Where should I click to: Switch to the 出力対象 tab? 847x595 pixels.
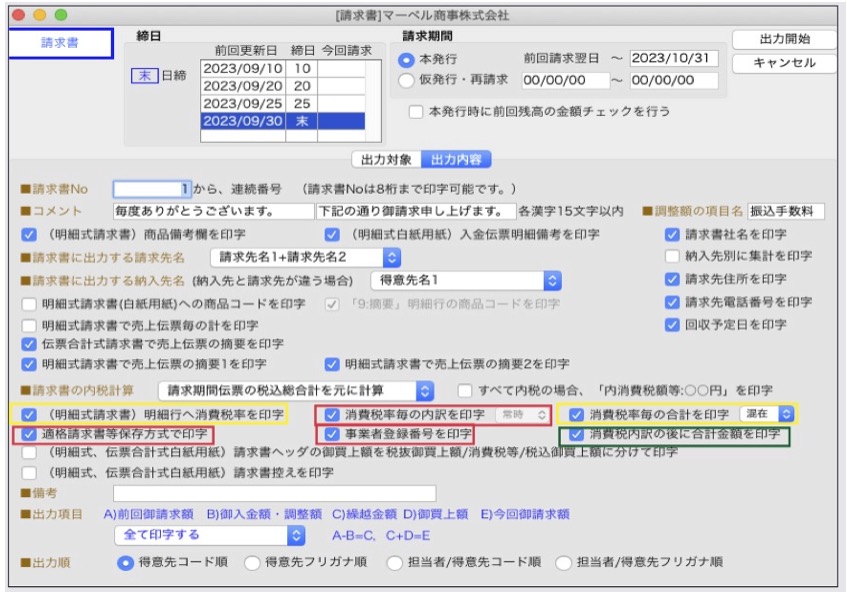385,159
